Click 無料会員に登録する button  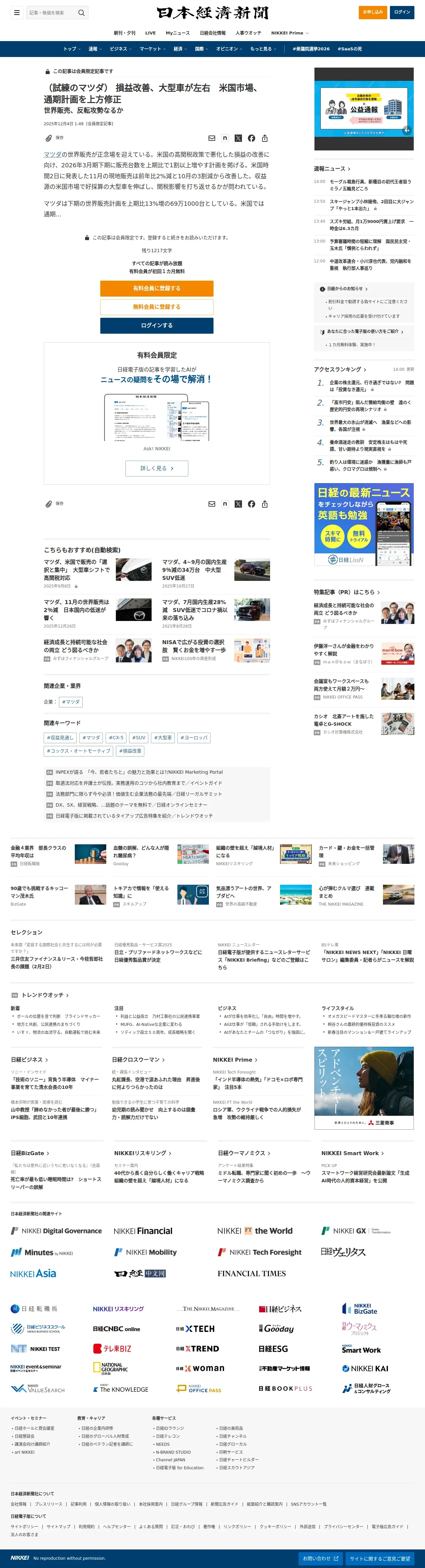tap(157, 307)
